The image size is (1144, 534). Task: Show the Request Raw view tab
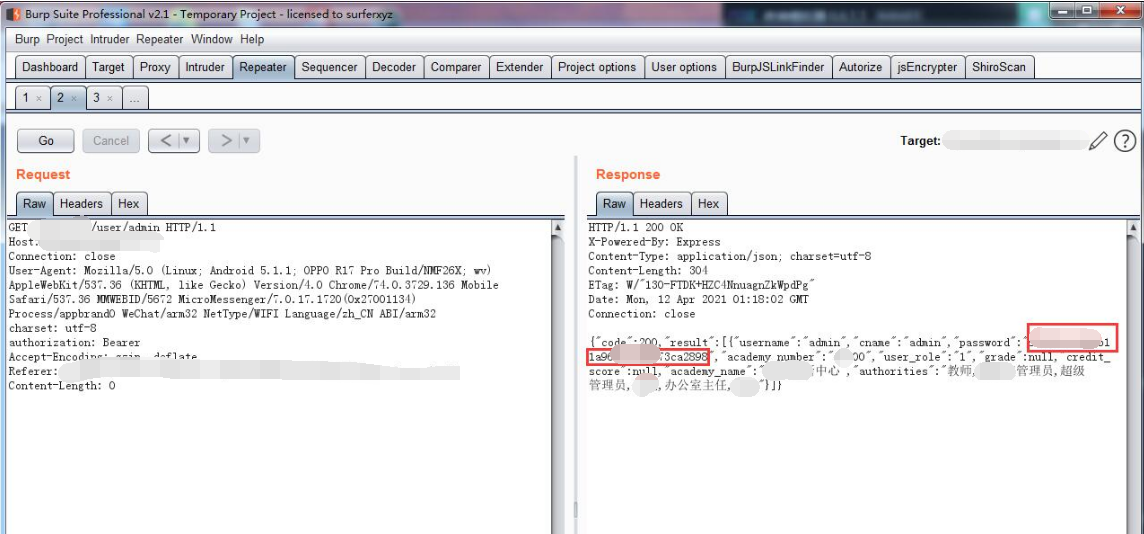tap(34, 204)
